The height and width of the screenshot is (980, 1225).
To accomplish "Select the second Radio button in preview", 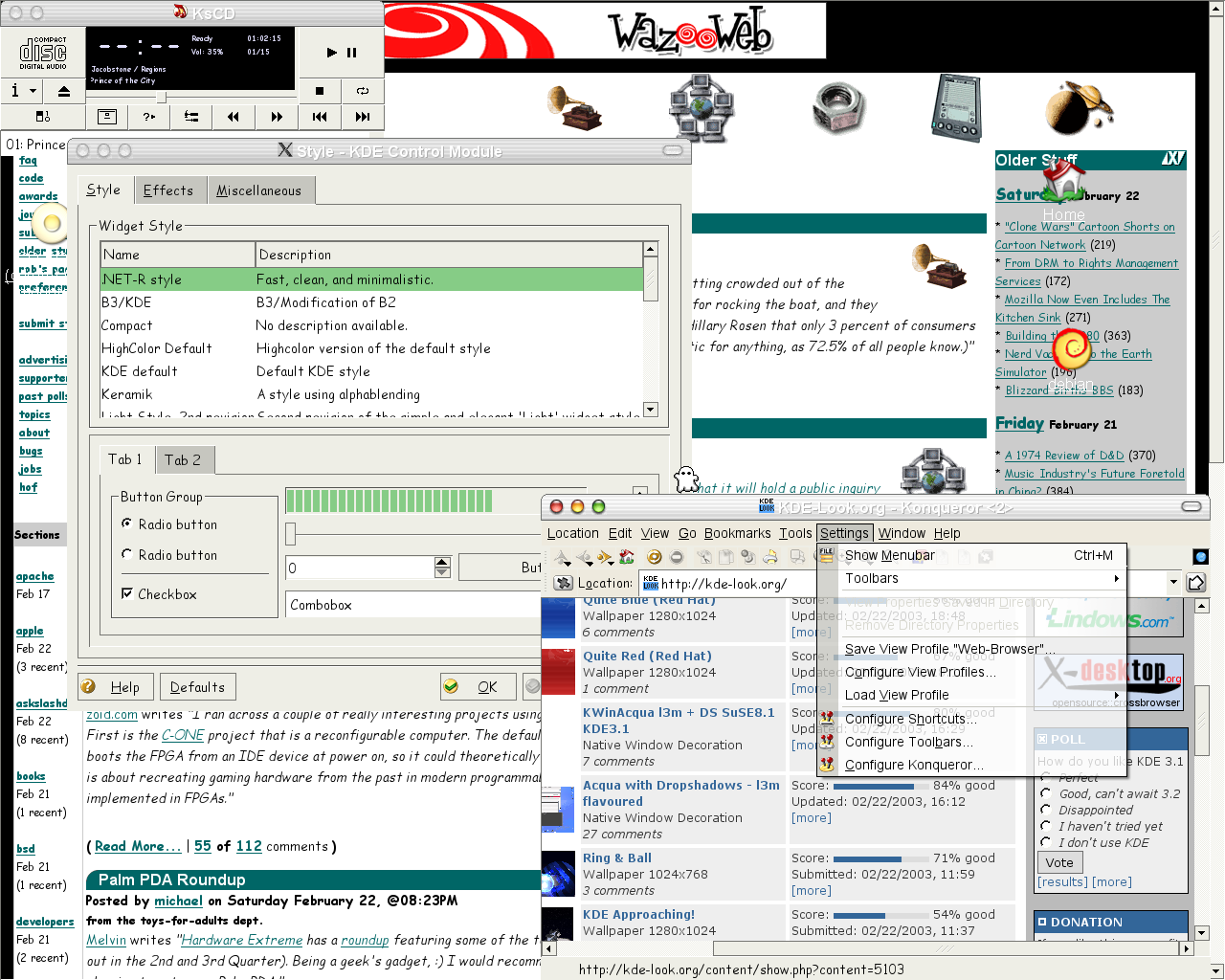I will click(x=169, y=555).
